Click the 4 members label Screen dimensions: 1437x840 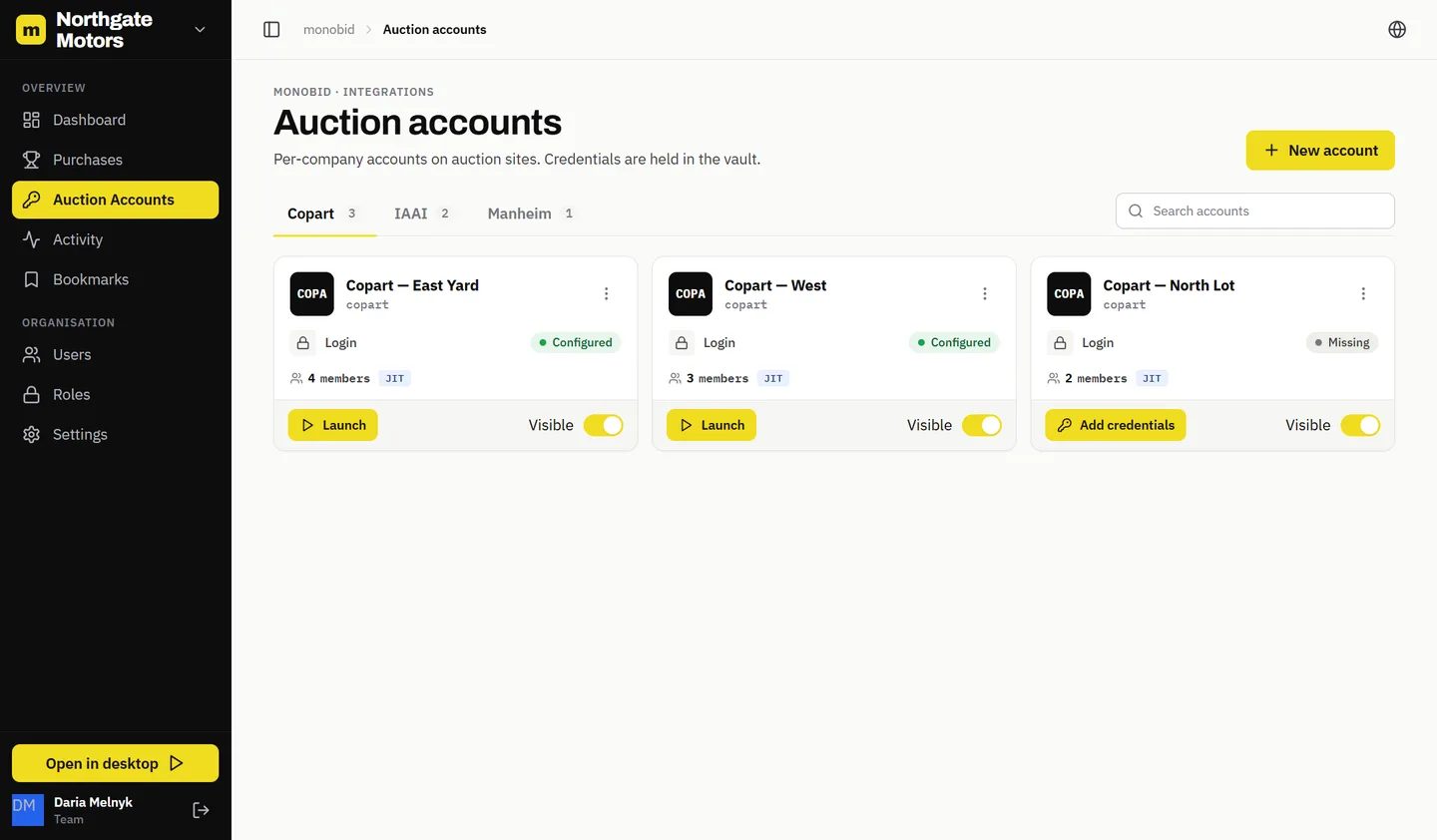coord(338,378)
